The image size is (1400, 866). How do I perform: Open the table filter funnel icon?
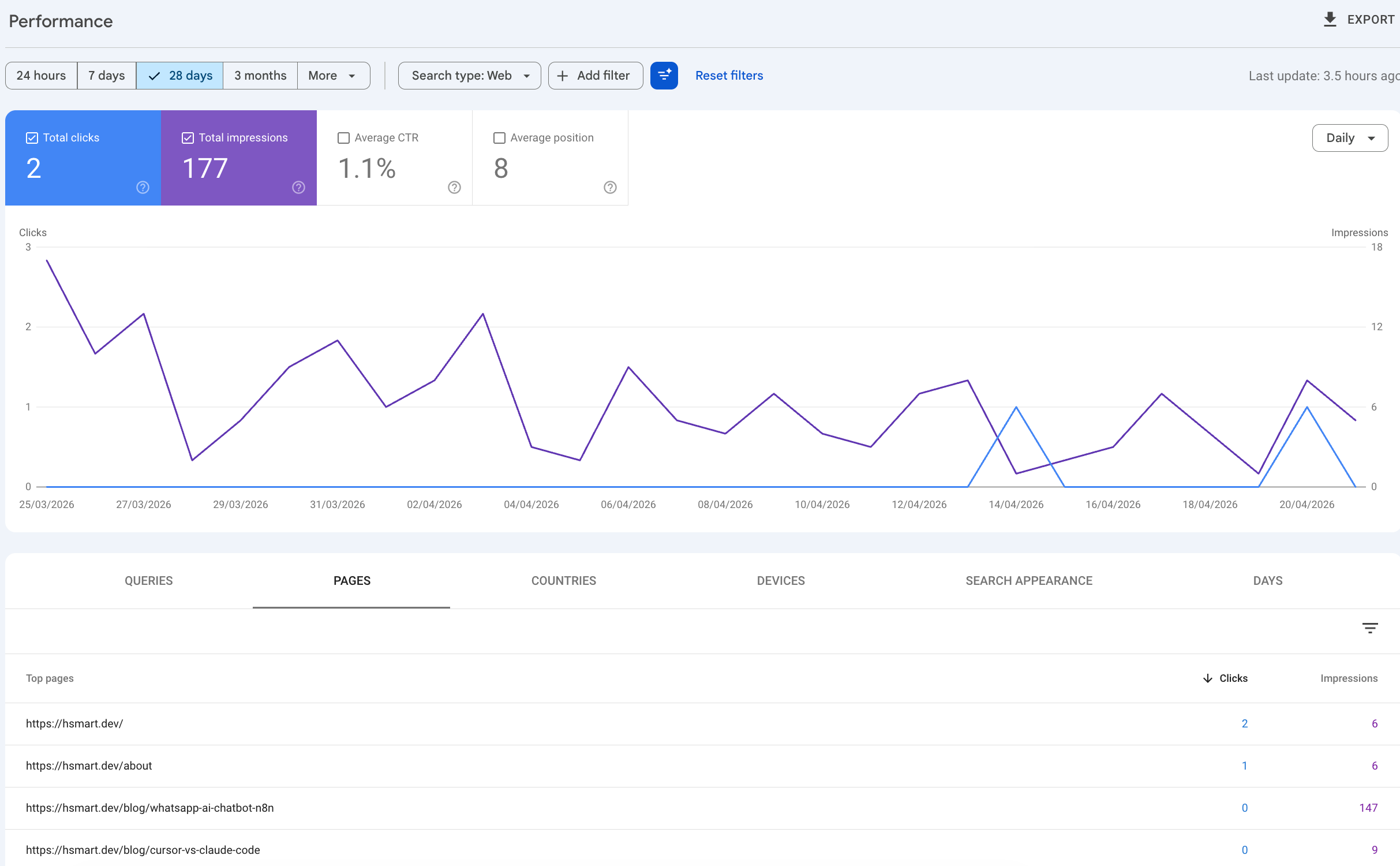point(1370,628)
